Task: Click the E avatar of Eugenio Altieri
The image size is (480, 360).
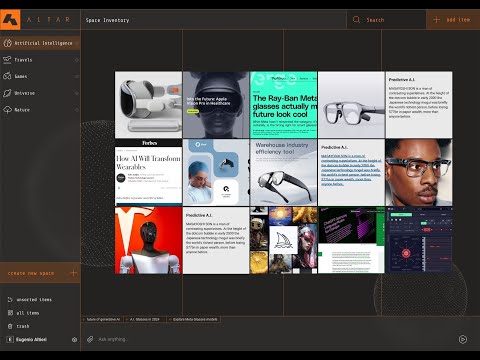Action: [10, 339]
